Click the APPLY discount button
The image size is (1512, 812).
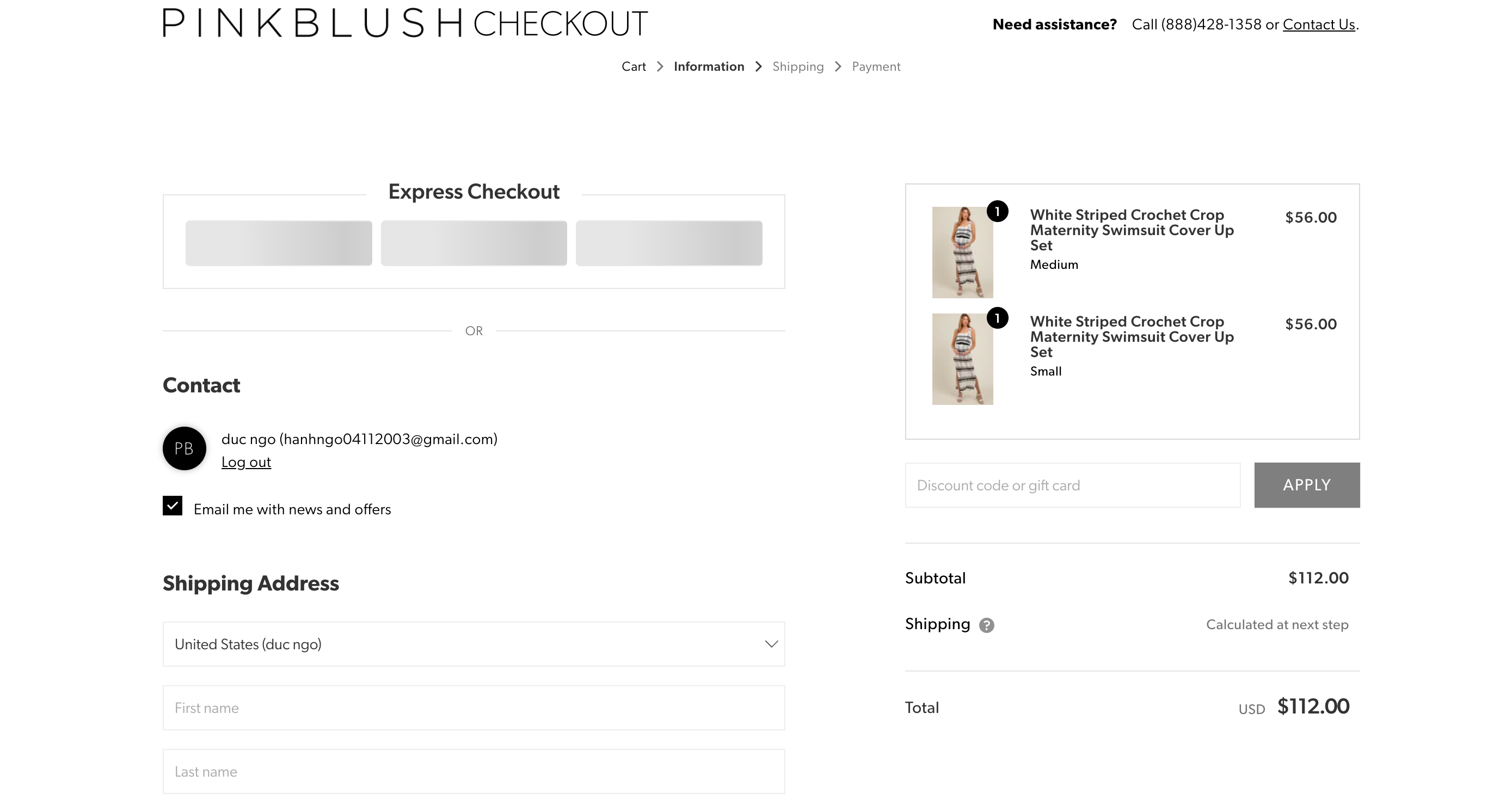(x=1307, y=485)
